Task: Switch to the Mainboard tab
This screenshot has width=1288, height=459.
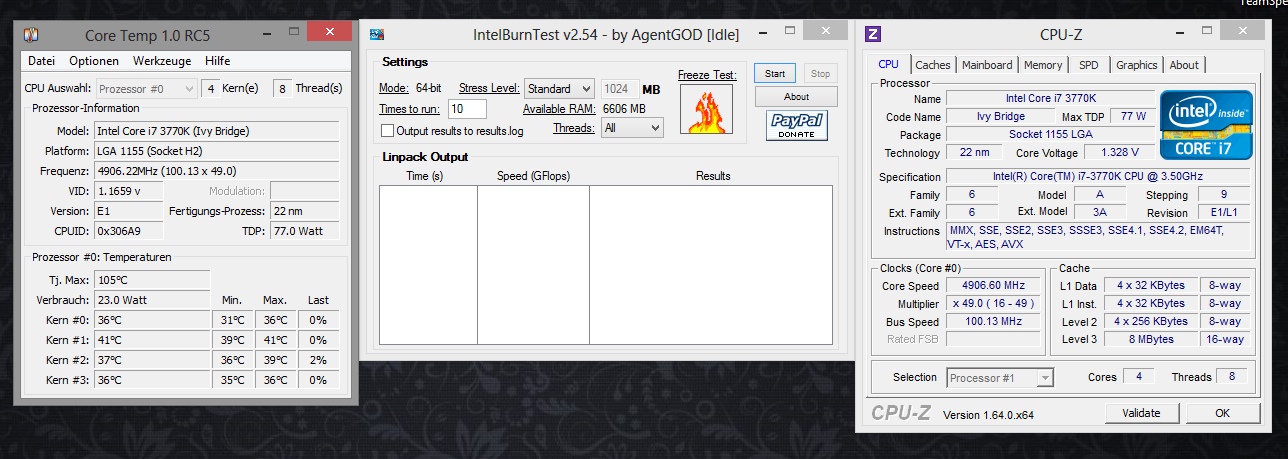Action: click(987, 65)
